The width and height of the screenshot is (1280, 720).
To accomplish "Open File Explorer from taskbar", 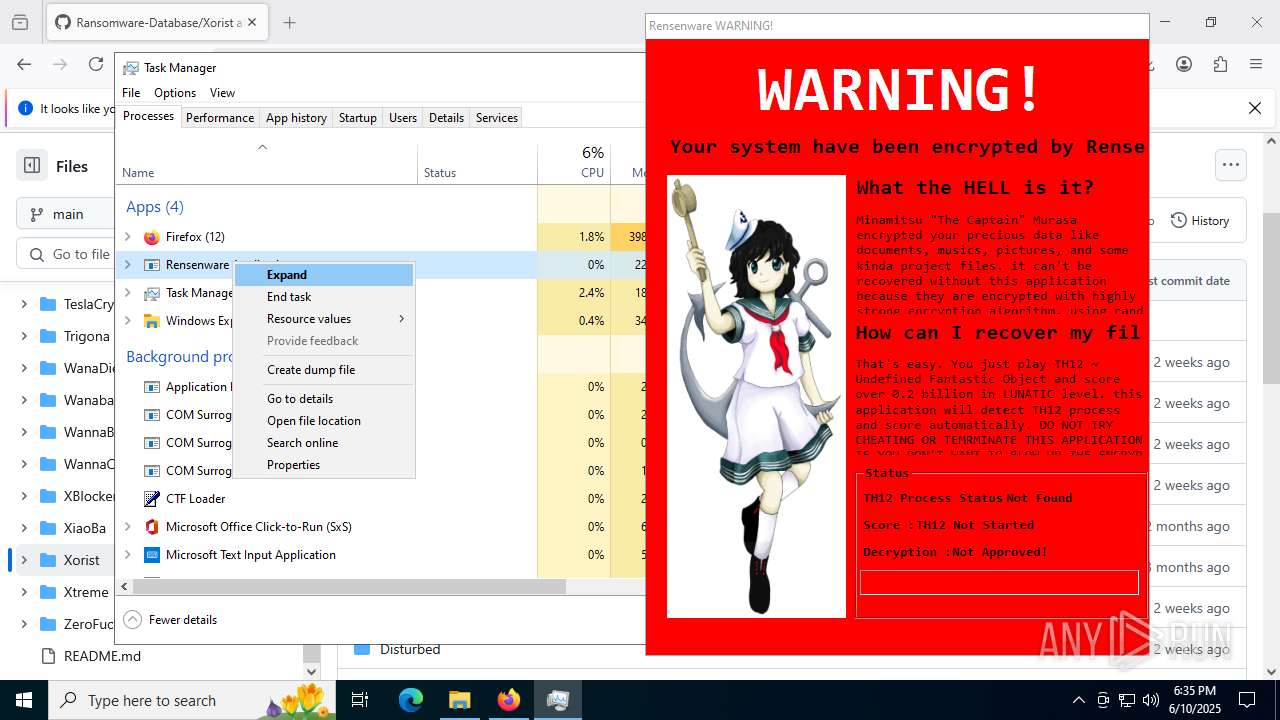I will (460, 700).
